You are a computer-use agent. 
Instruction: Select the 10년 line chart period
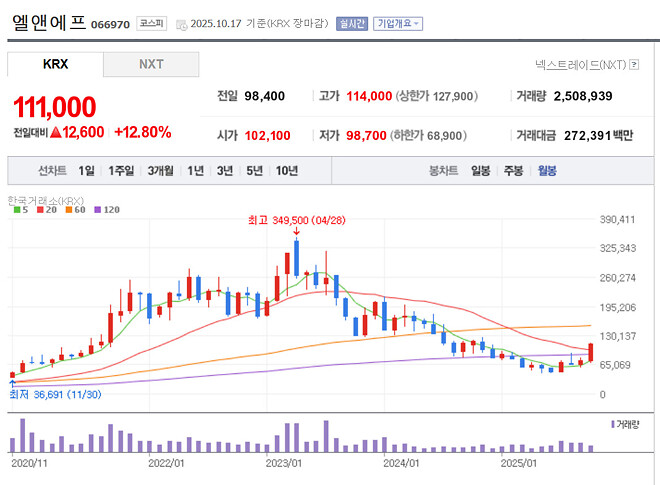(x=287, y=171)
